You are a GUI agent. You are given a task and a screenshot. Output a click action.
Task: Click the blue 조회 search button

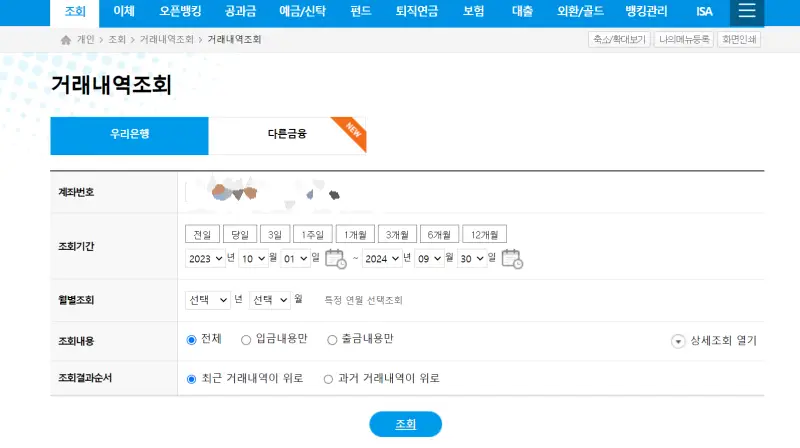[x=406, y=424]
